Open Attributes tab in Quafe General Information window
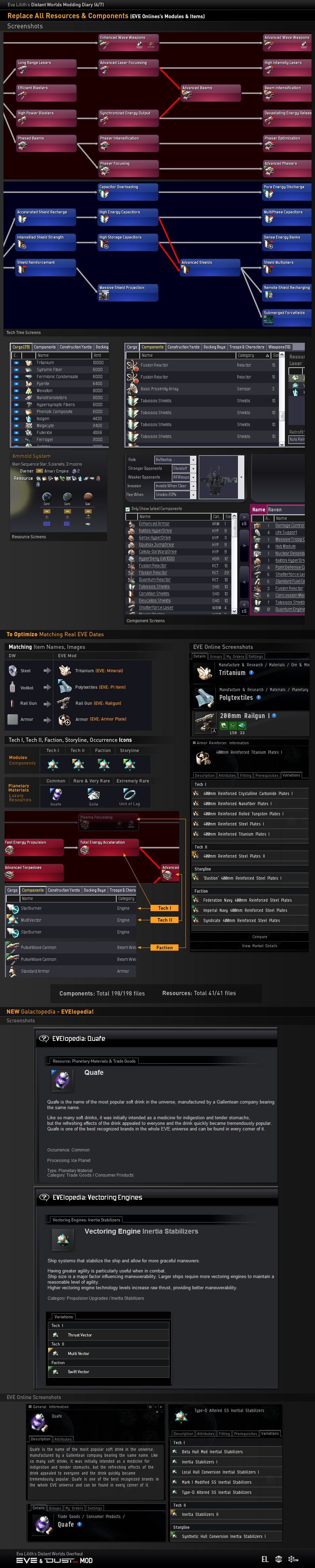 point(63,1439)
